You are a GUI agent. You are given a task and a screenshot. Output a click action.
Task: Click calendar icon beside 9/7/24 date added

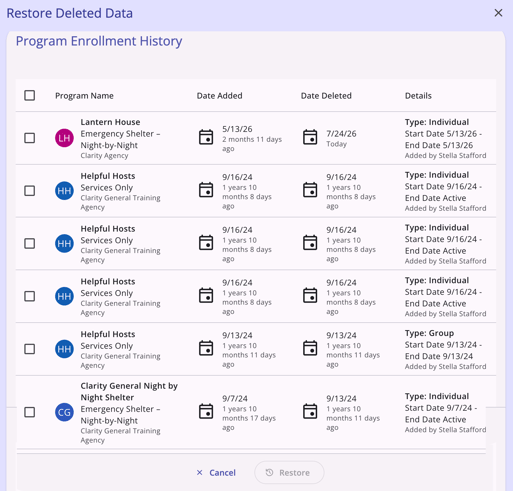[x=206, y=411]
